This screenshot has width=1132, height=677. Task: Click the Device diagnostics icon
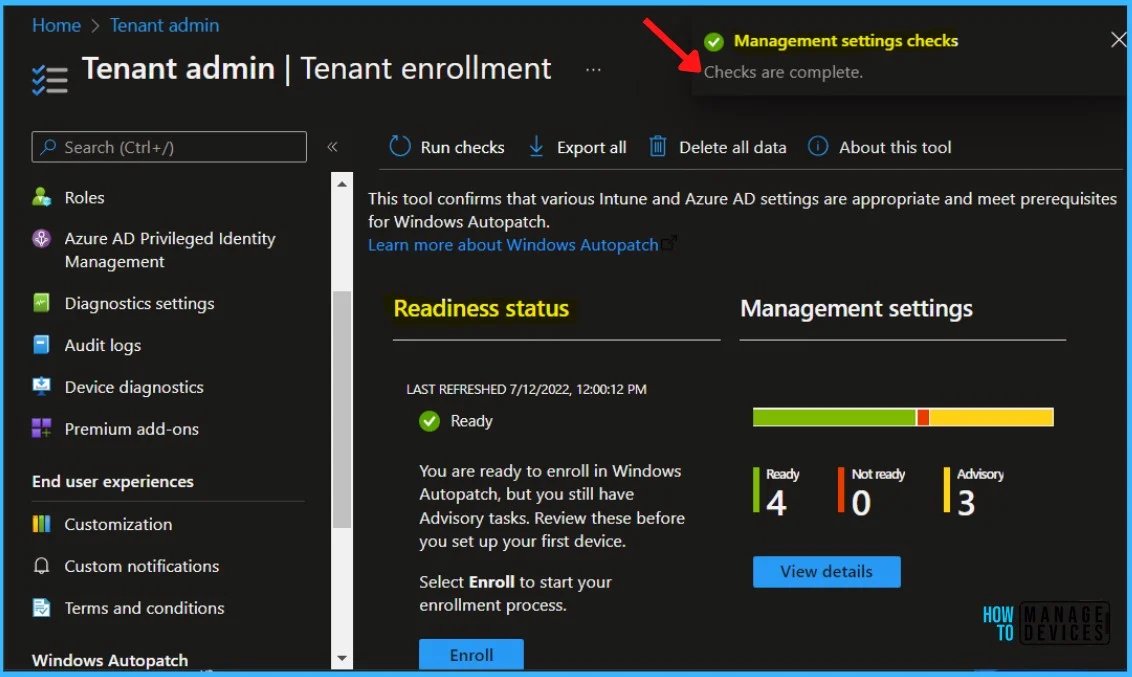[x=42, y=387]
